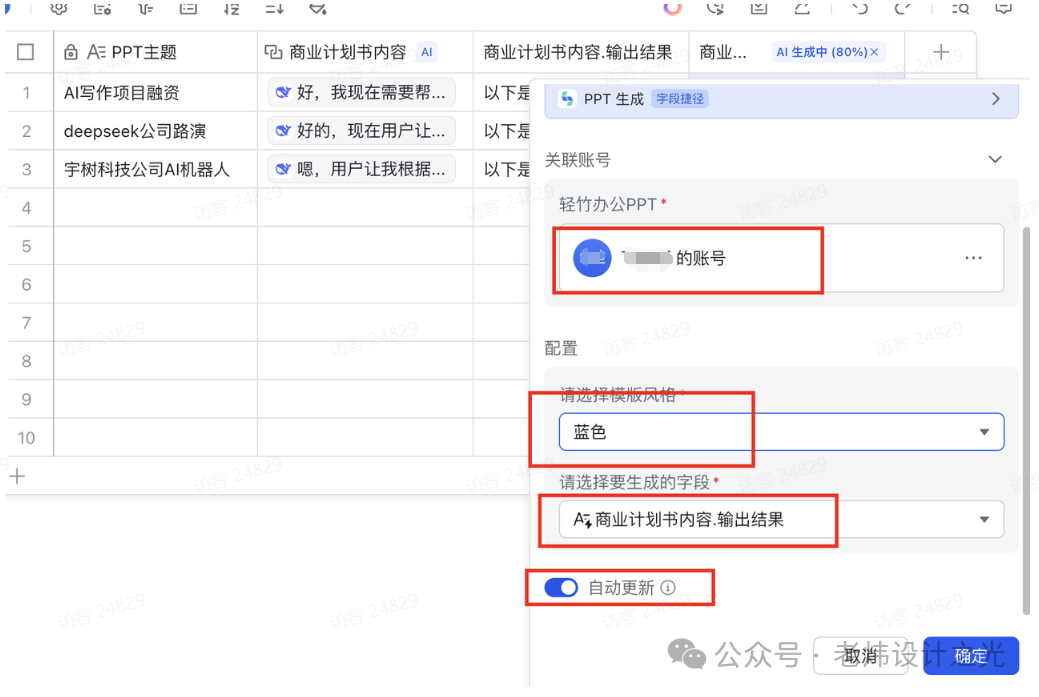Select row number 3
Viewport: 1039px width, 697px height.
point(27,170)
